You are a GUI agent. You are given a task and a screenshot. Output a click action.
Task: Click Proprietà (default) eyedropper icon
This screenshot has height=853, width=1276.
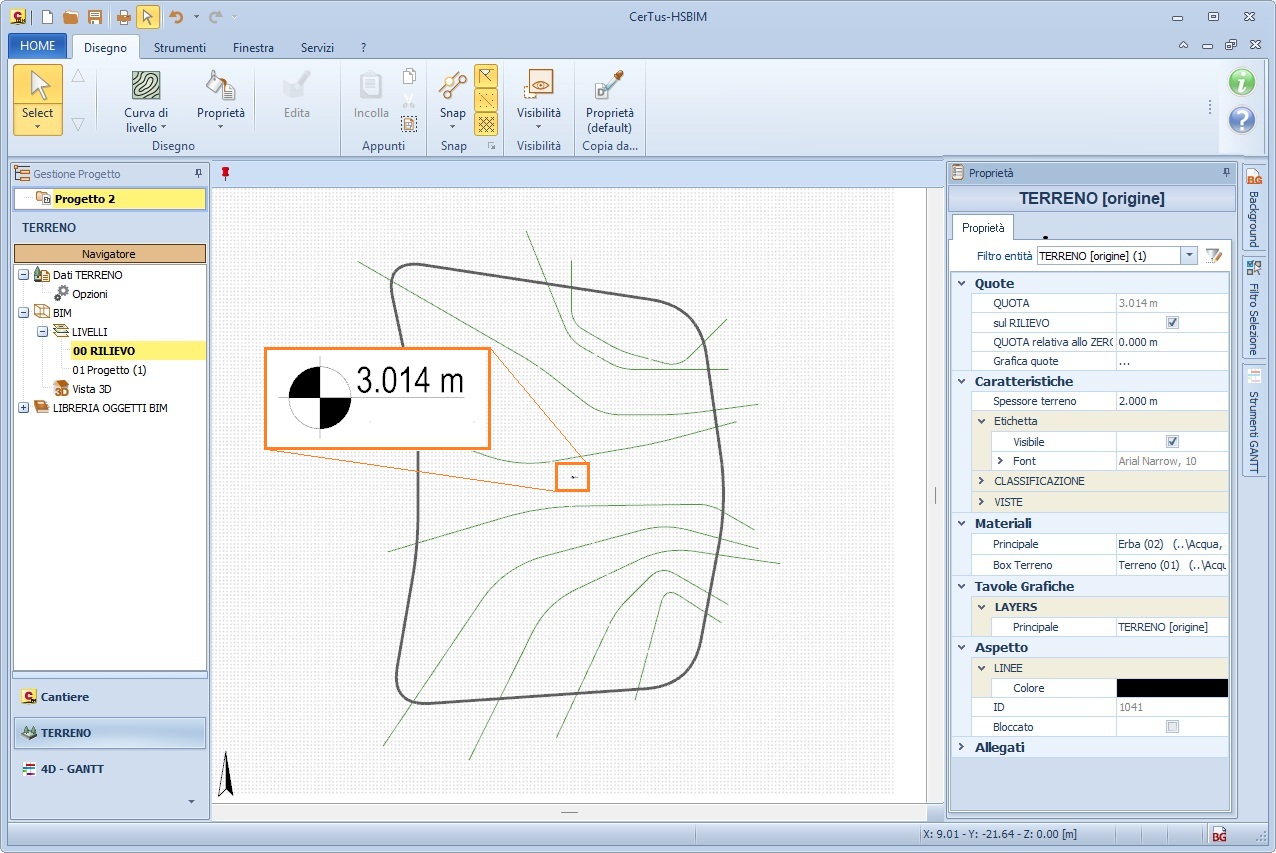point(609,88)
